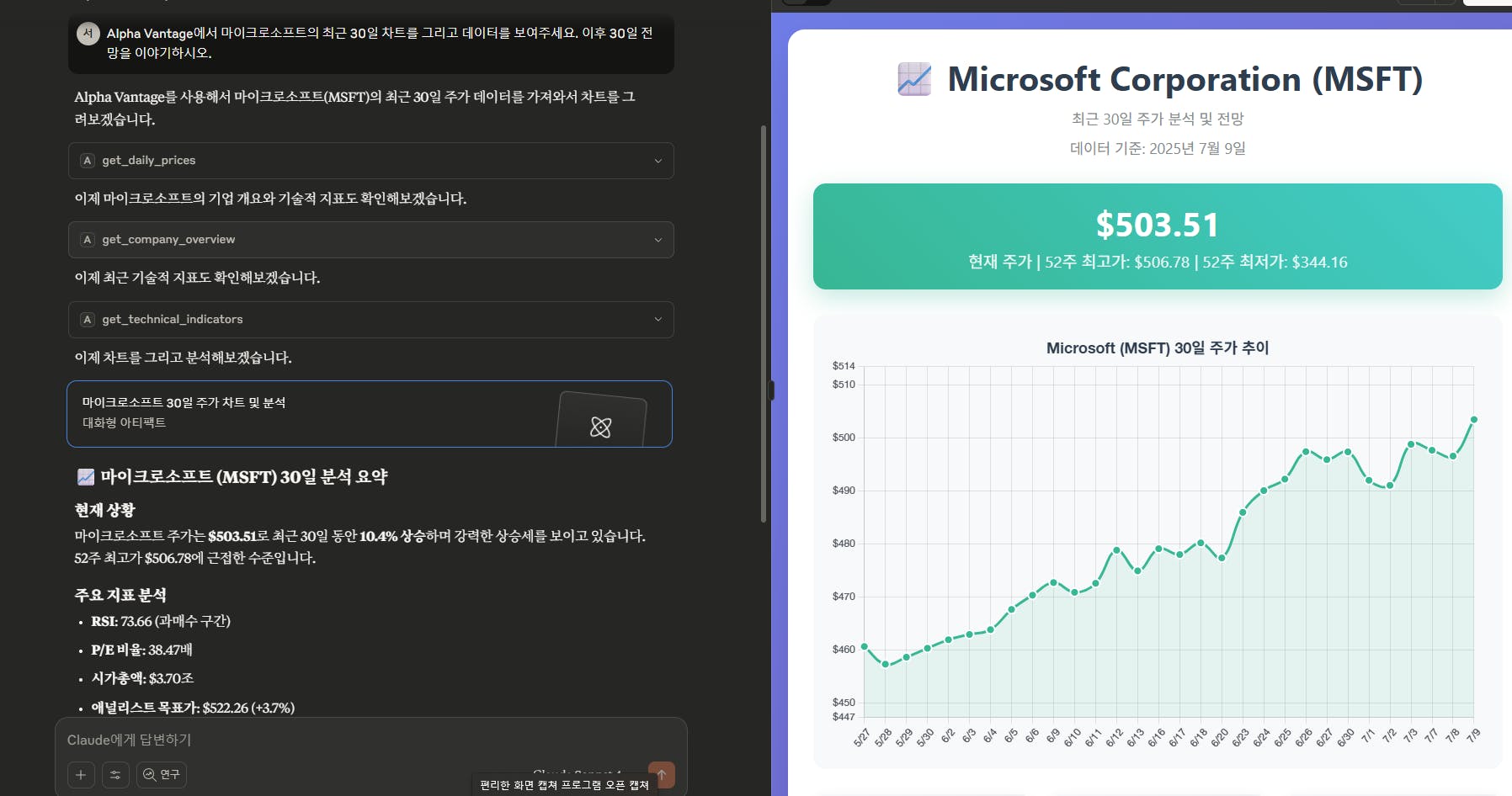Click the 7/9 data point on the chart
Viewport: 1512px width, 796px height.
coord(1474,419)
